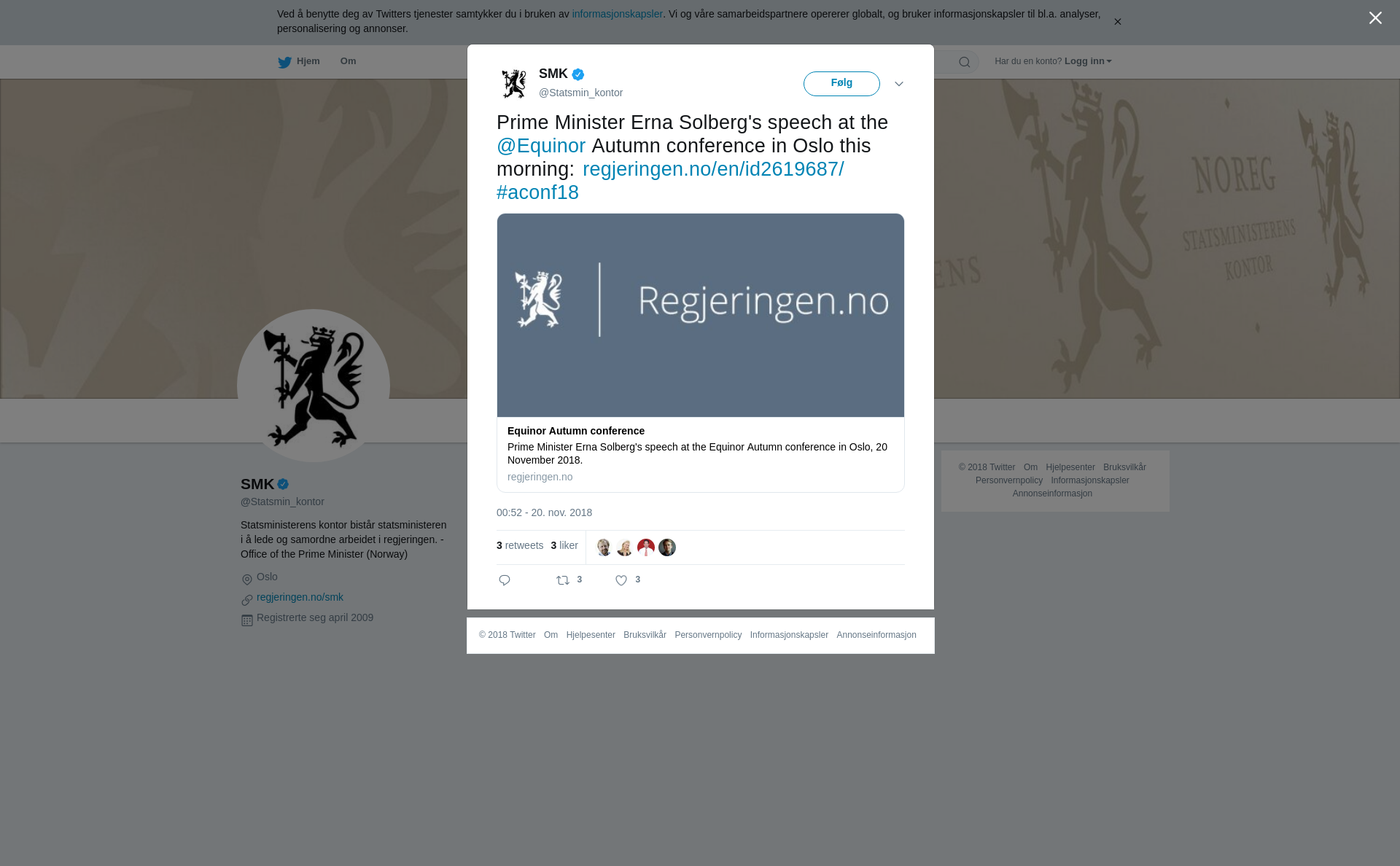The height and width of the screenshot is (866, 1400).
Task: Dismiss the cookie notice banner
Action: tap(1117, 22)
